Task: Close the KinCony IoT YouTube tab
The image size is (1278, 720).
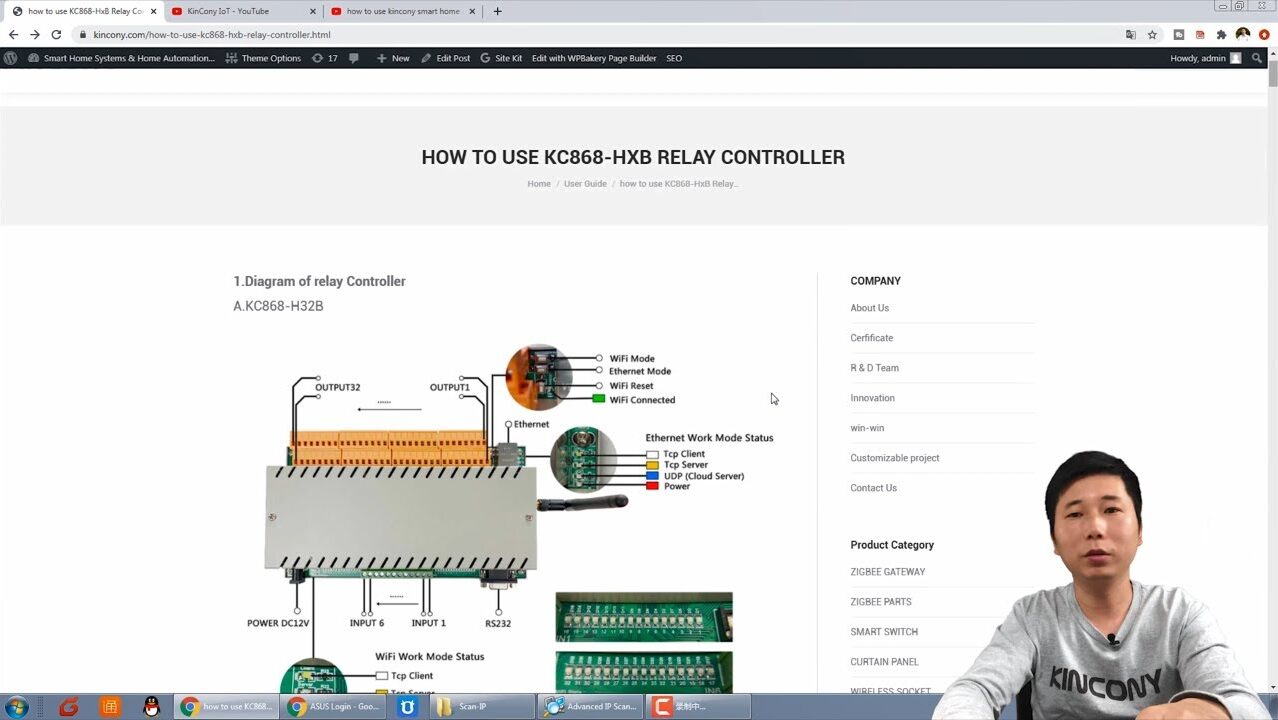Action: [x=313, y=11]
